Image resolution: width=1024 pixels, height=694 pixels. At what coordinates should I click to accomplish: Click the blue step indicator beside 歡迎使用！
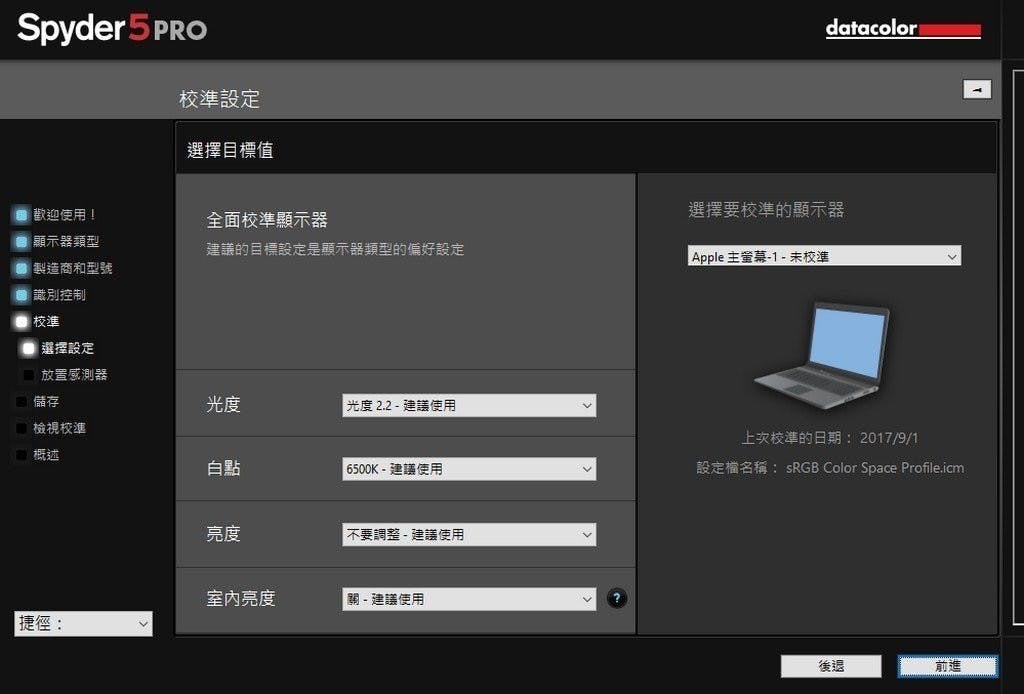(x=22, y=215)
